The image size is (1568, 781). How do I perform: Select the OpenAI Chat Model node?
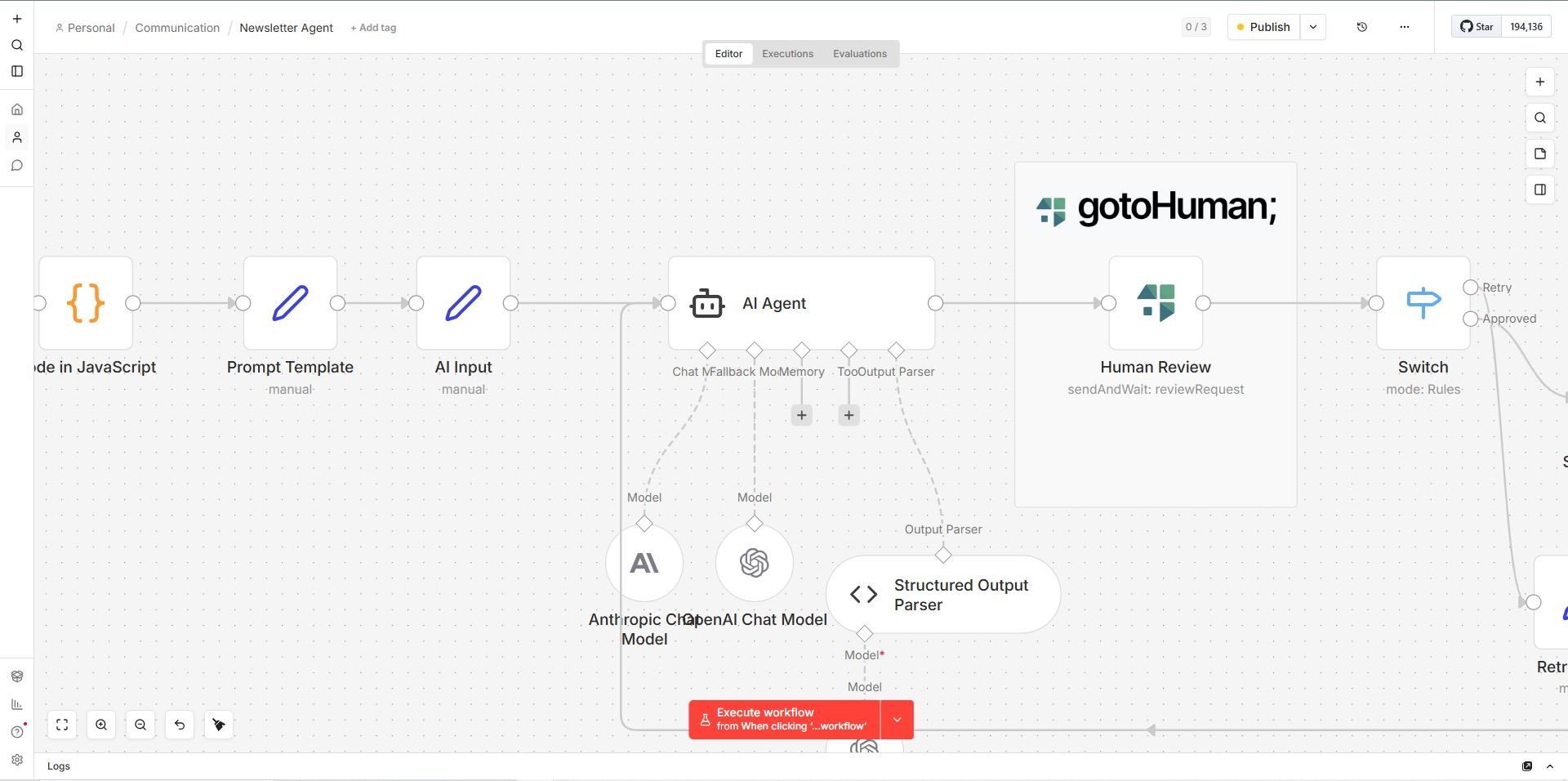[755, 563]
